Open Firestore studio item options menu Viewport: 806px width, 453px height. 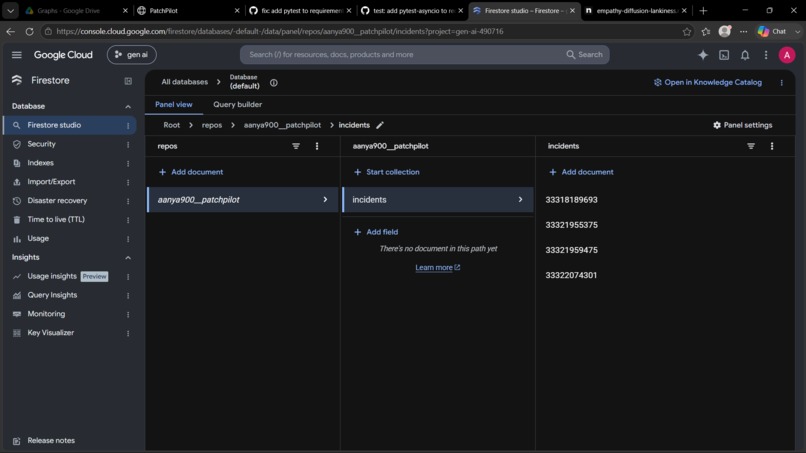click(128, 125)
